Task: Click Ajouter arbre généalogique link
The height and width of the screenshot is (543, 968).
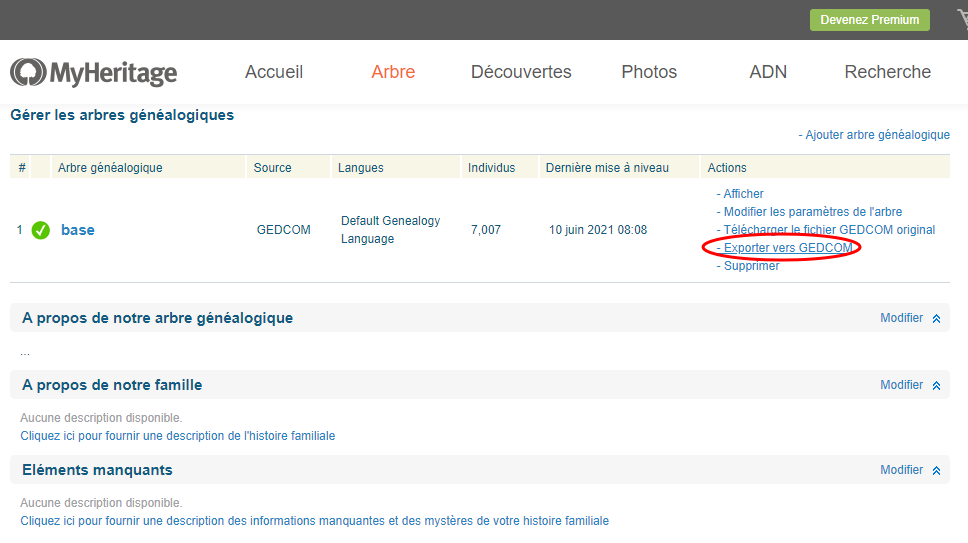Action: click(877, 135)
